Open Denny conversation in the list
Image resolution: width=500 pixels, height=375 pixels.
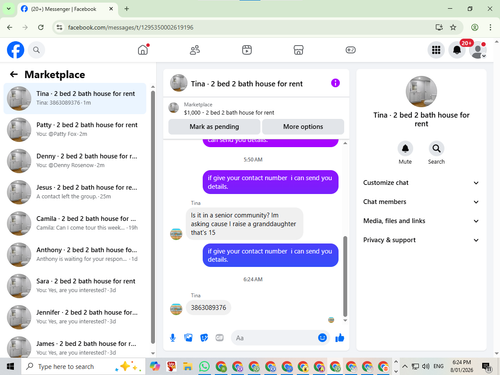(x=75, y=161)
